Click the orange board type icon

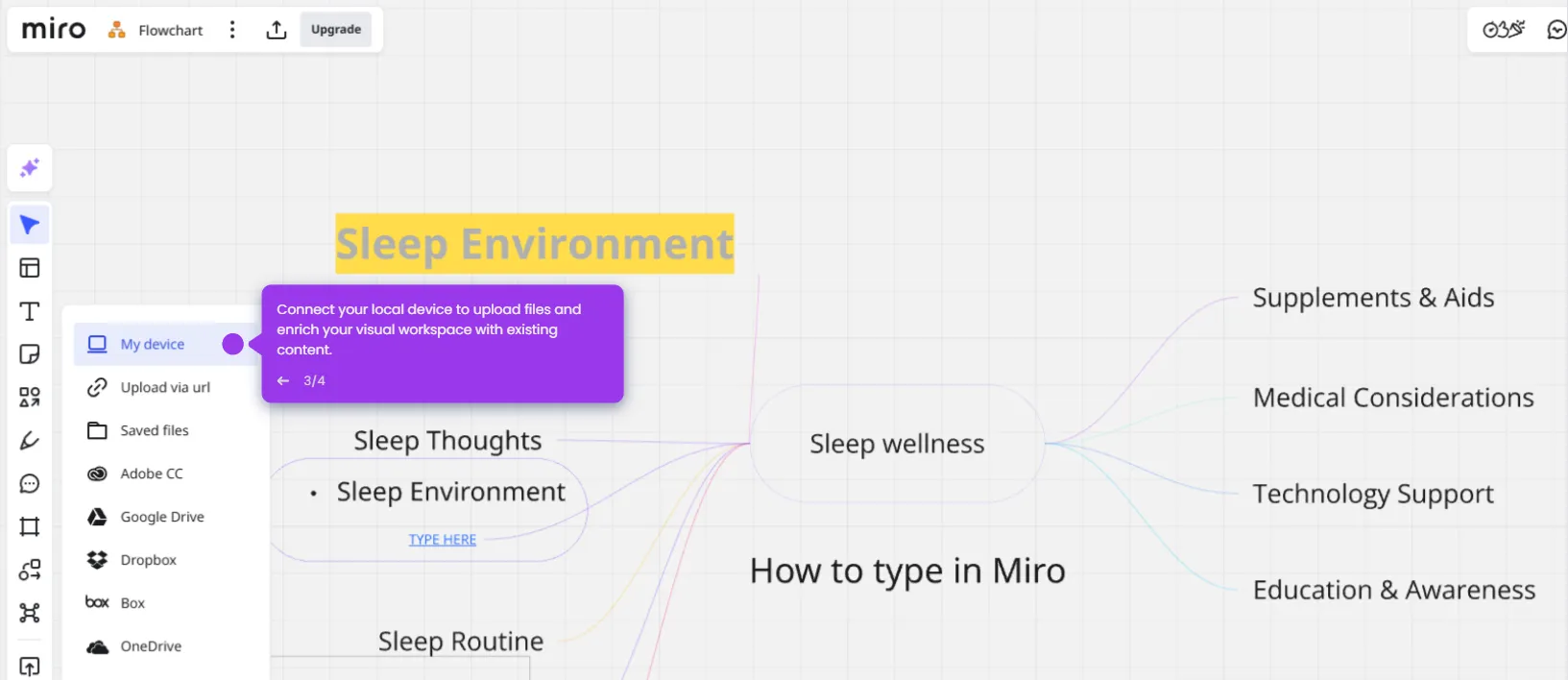pyautogui.click(x=116, y=30)
